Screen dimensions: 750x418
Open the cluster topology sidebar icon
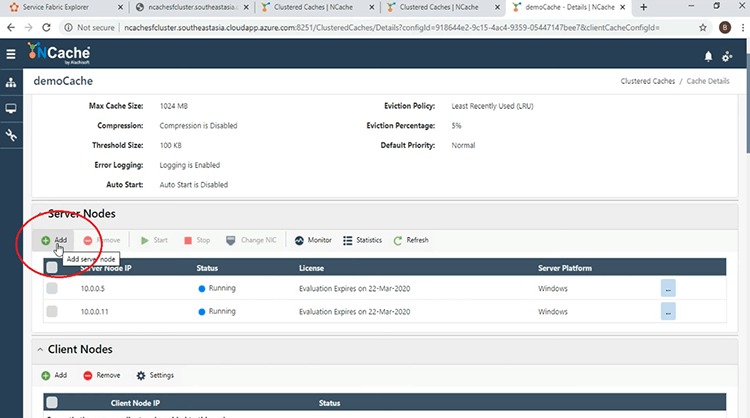click(11, 82)
